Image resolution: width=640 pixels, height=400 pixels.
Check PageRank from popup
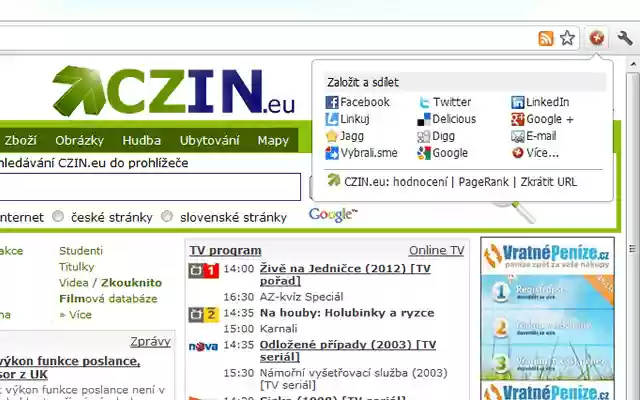[484, 182]
